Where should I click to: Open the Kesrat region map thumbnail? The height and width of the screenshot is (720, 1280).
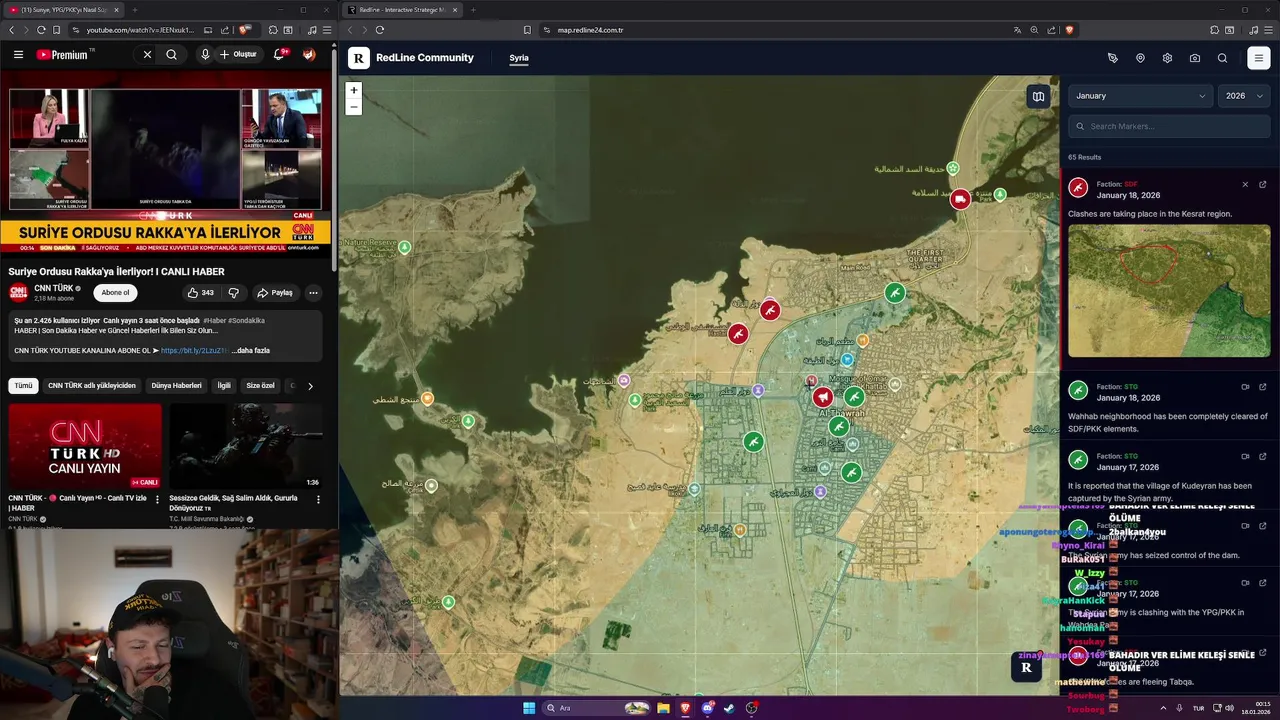click(x=1169, y=291)
